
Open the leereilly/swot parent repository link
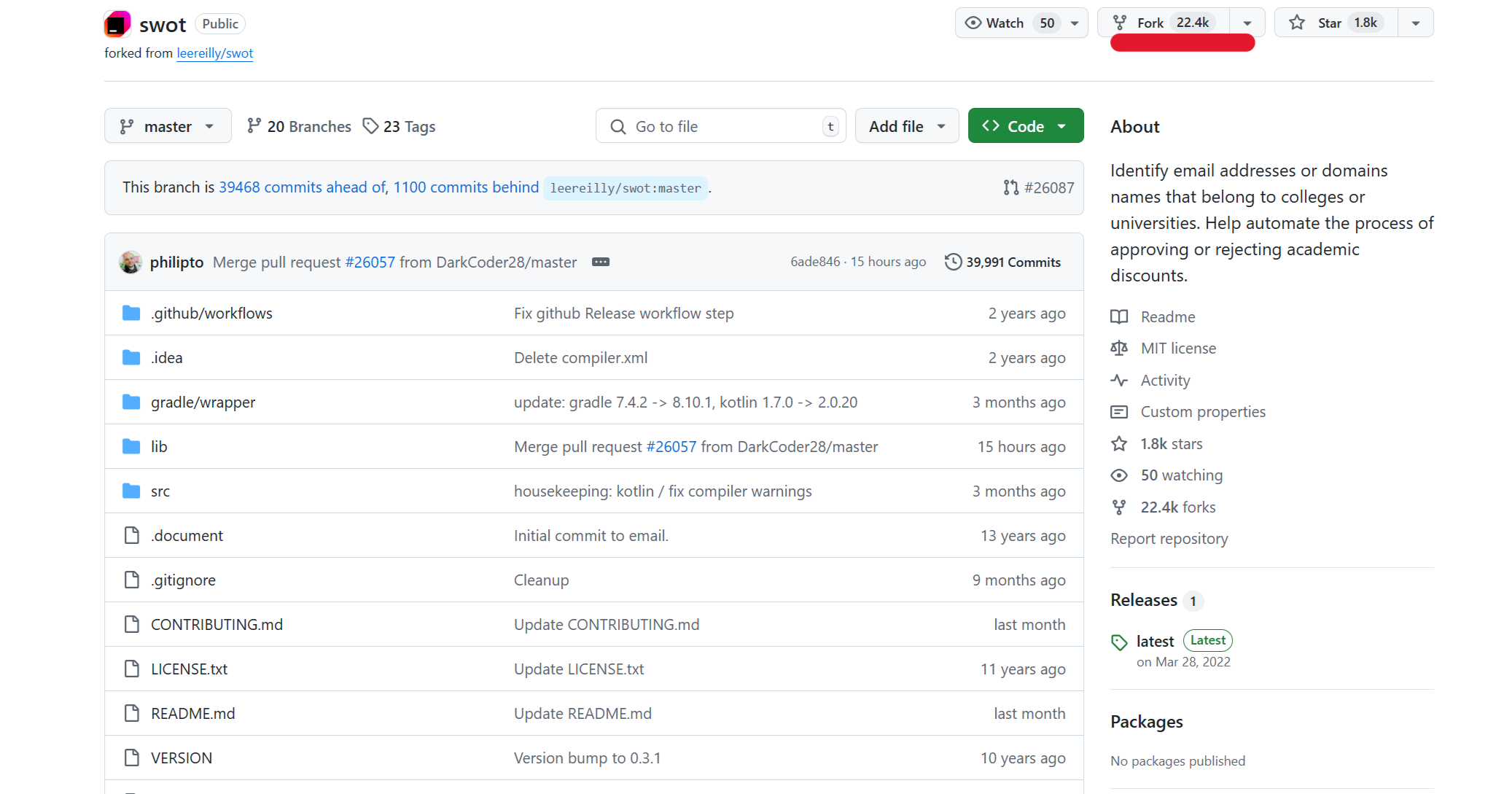[214, 53]
